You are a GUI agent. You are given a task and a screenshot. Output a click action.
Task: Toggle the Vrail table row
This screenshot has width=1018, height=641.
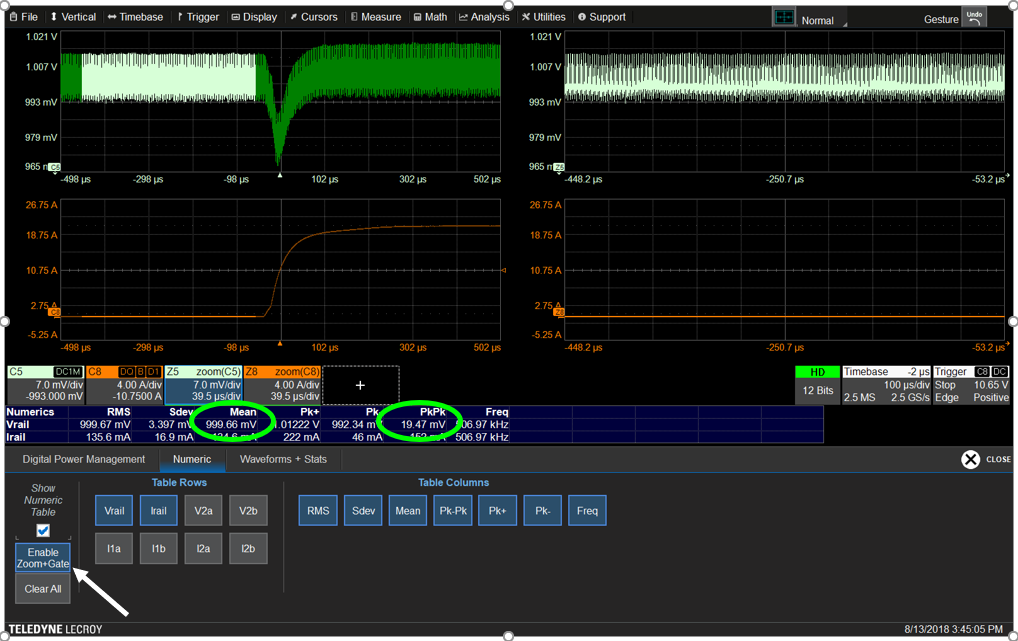pos(114,511)
